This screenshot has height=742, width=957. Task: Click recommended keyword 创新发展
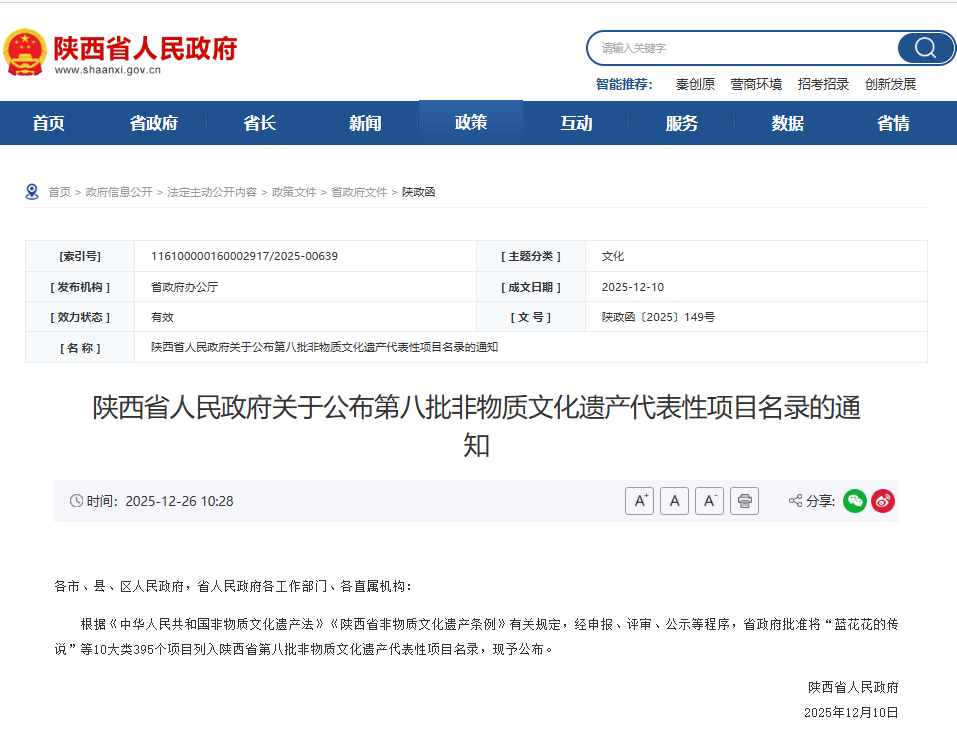point(890,84)
